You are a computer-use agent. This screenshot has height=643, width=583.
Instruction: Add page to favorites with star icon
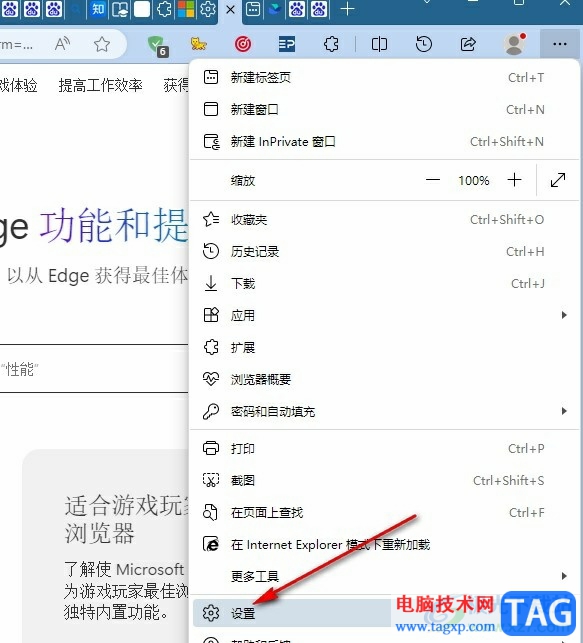tap(102, 44)
